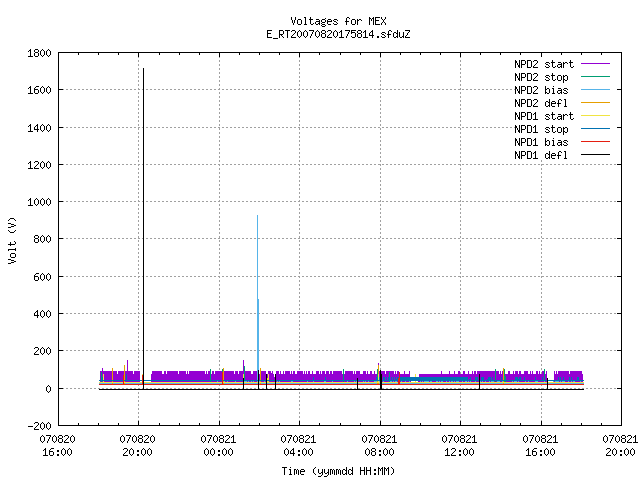Click the 'NPD2 bias' legend label
This screenshot has width=640, height=480.
click(x=541, y=90)
